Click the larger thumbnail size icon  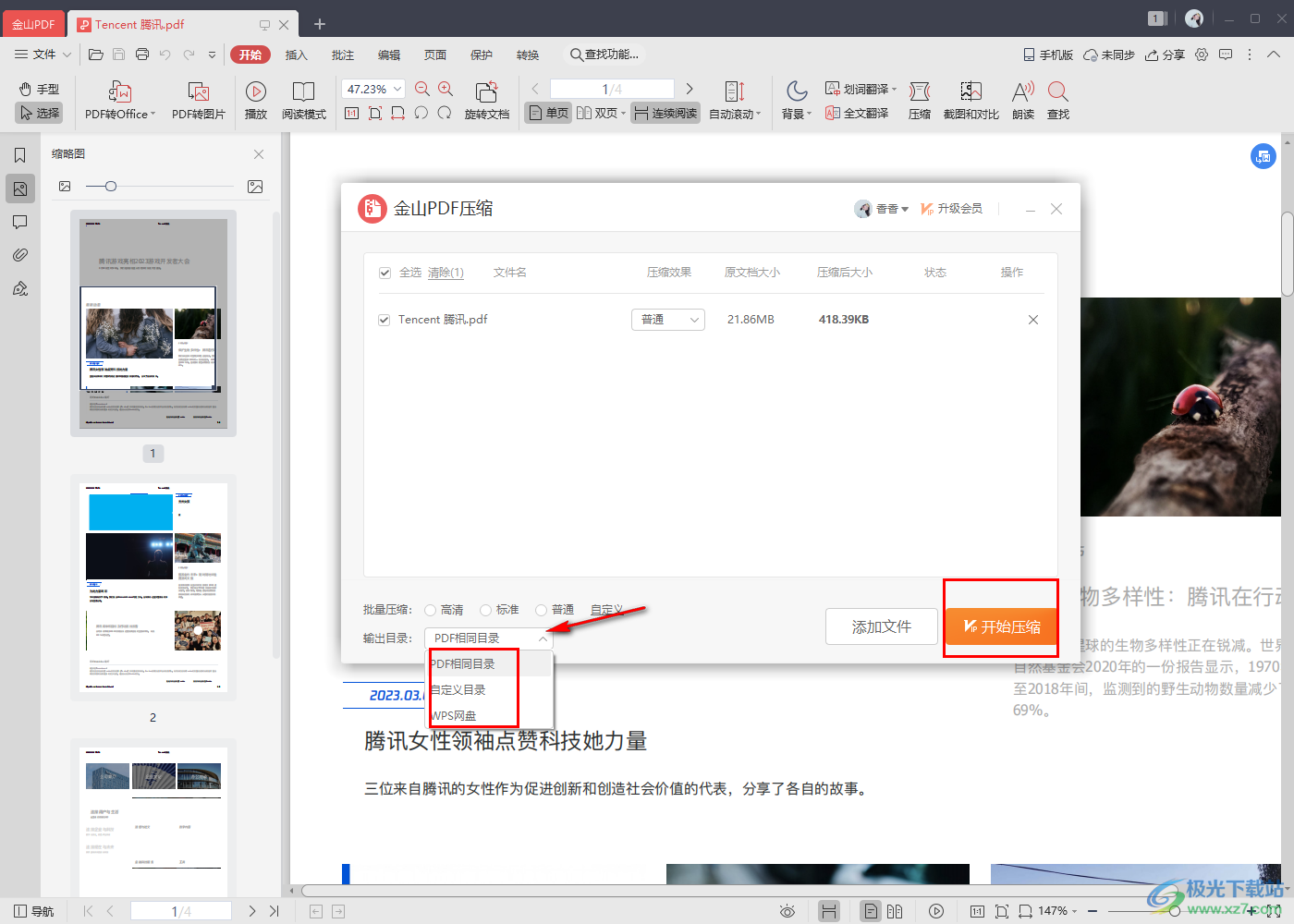(255, 187)
